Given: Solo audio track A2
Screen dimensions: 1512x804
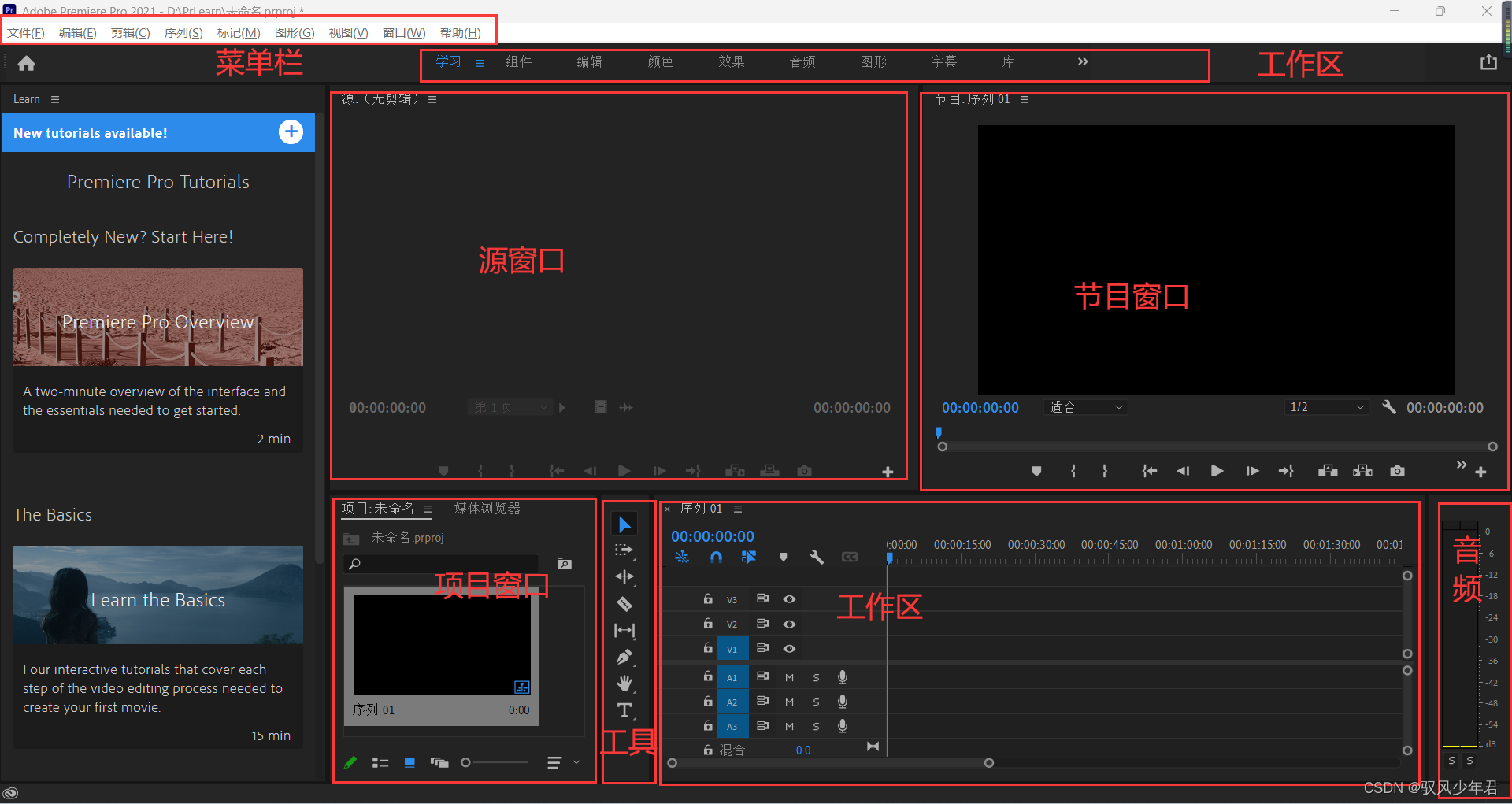Looking at the screenshot, I should [x=816, y=702].
